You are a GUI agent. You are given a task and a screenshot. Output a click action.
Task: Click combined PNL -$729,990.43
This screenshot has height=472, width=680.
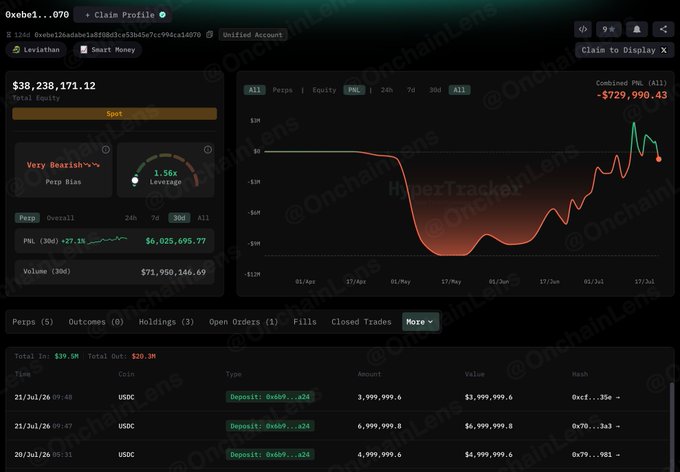[x=632, y=95]
